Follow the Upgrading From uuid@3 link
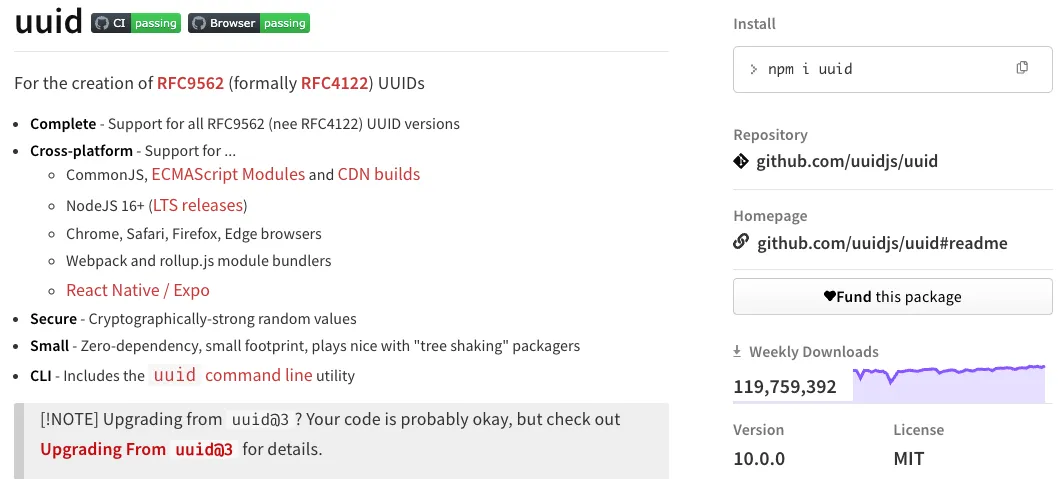The height and width of the screenshot is (479, 1058). tap(136, 449)
